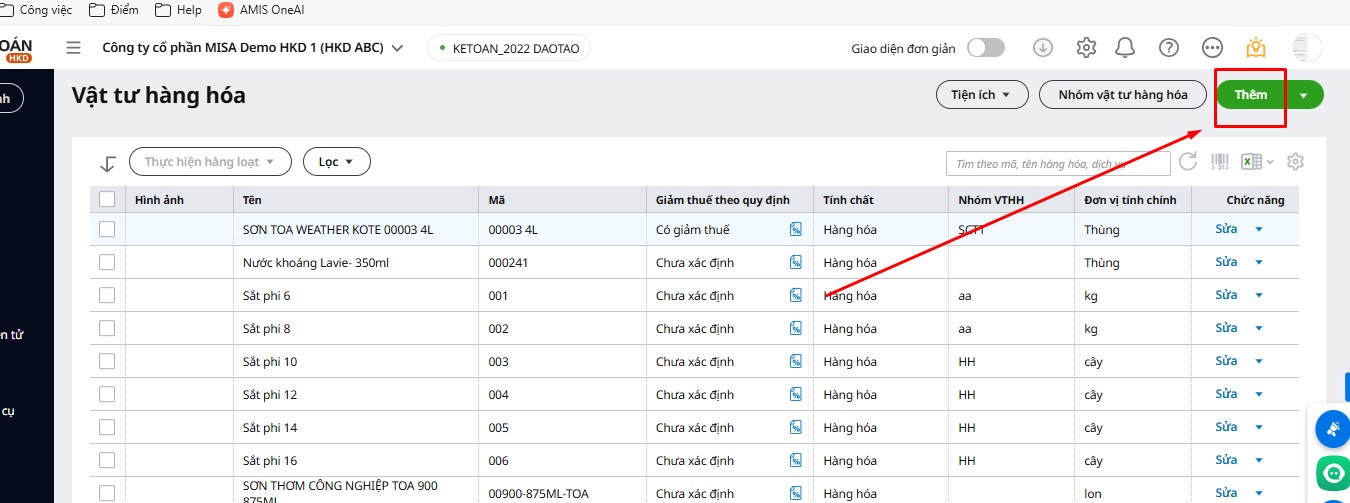
Task: Click Sửa link for Sắt phi 8
Action: tap(1226, 328)
